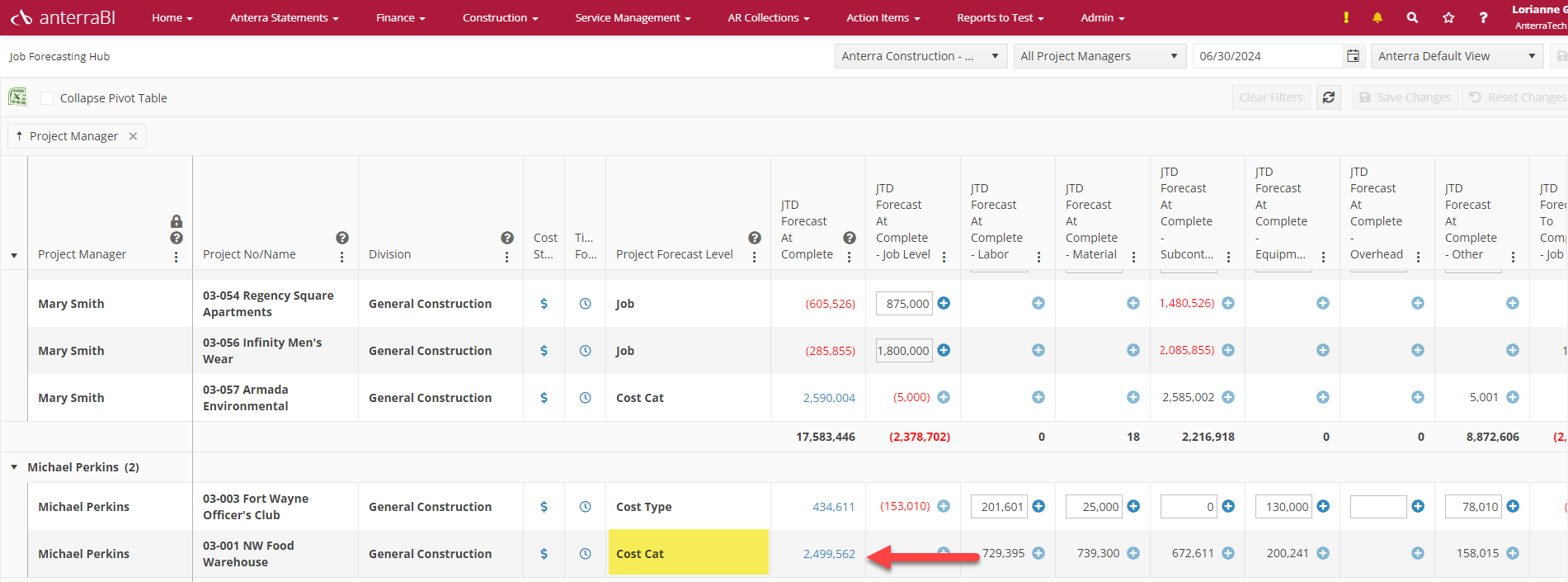The height and width of the screenshot is (582, 1568).
Task: Open the JTD Forecast Job Level column menu dots
Action: click(x=944, y=257)
